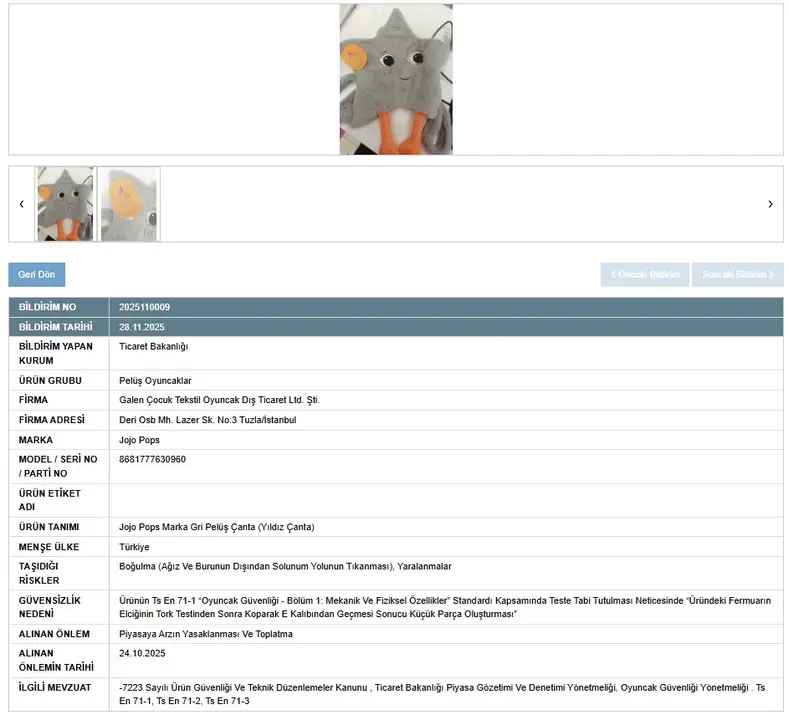789x720 pixels.
Task: Click the Galen Çocuk Tekstil firm name
Action: 219,400
